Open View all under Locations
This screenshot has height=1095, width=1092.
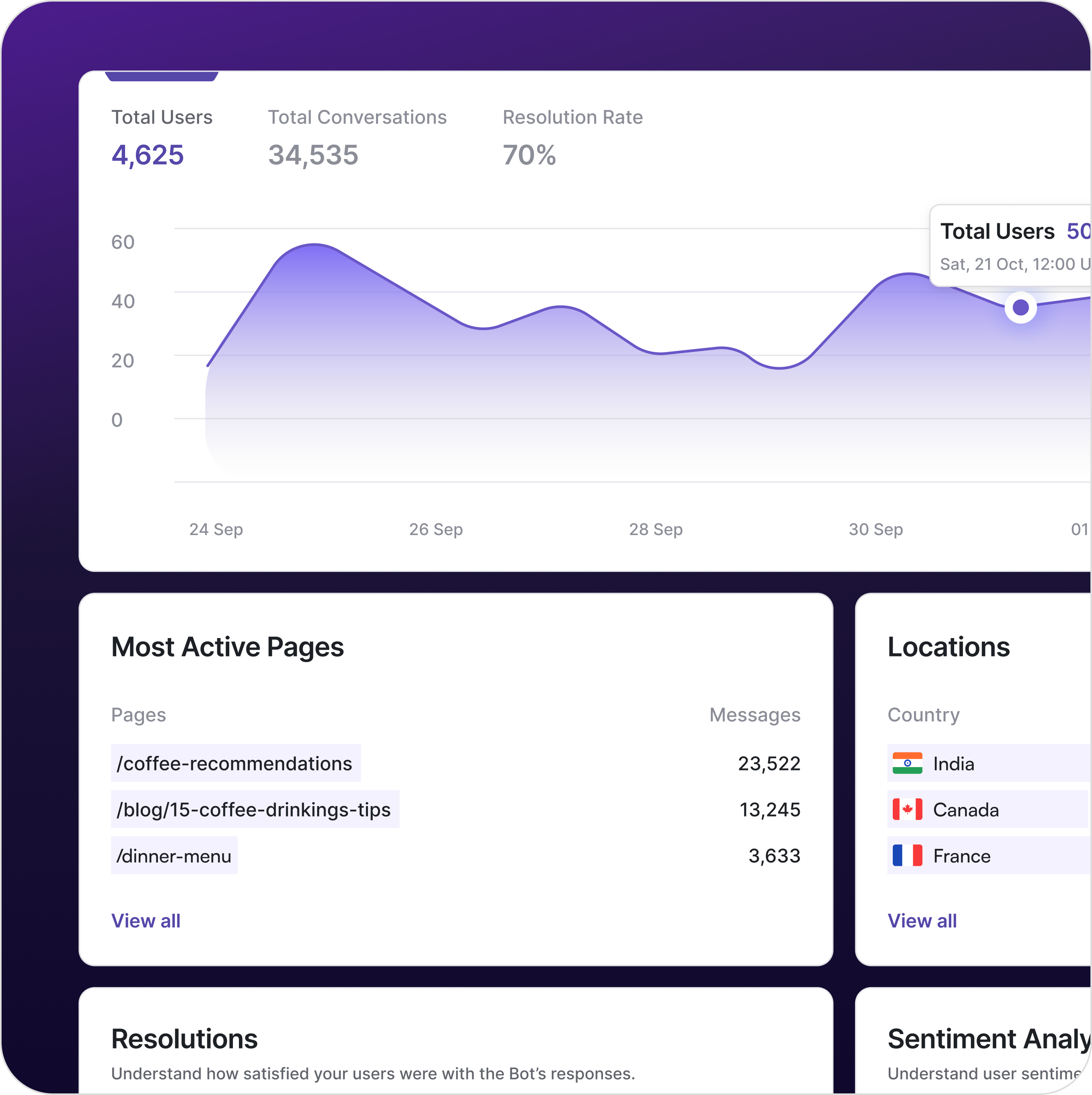(x=922, y=921)
